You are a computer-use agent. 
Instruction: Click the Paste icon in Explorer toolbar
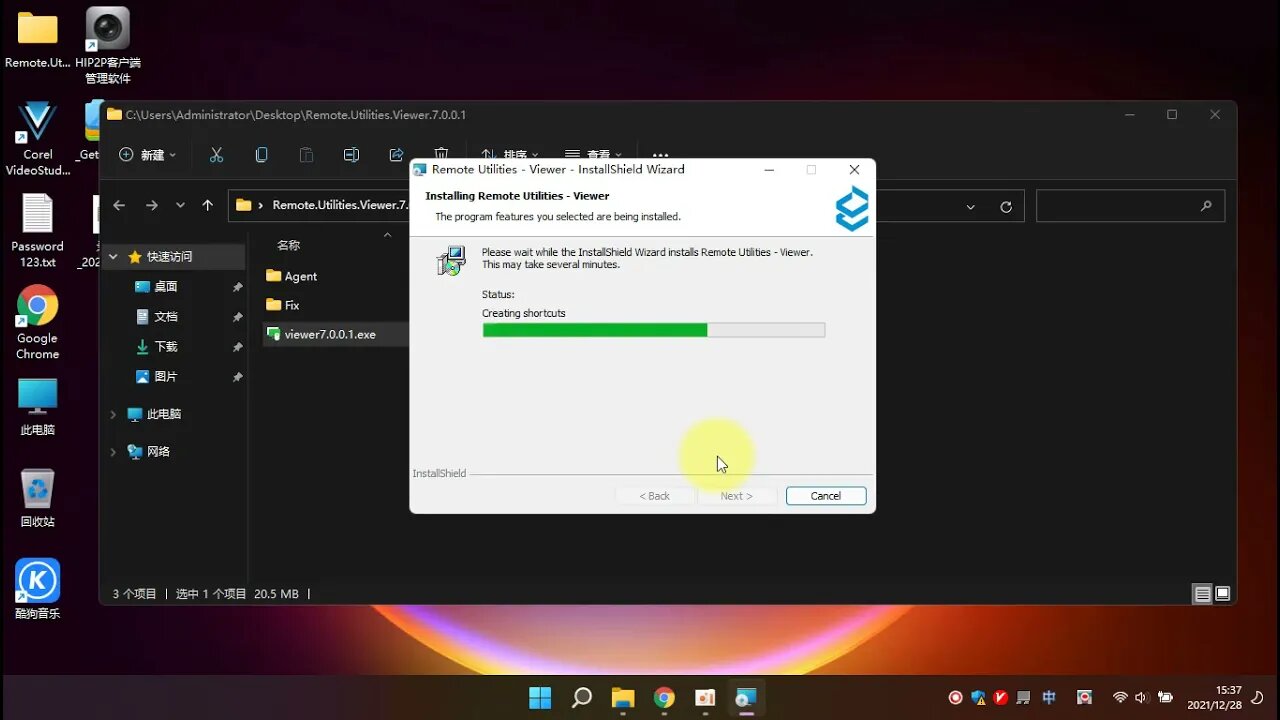click(x=306, y=155)
